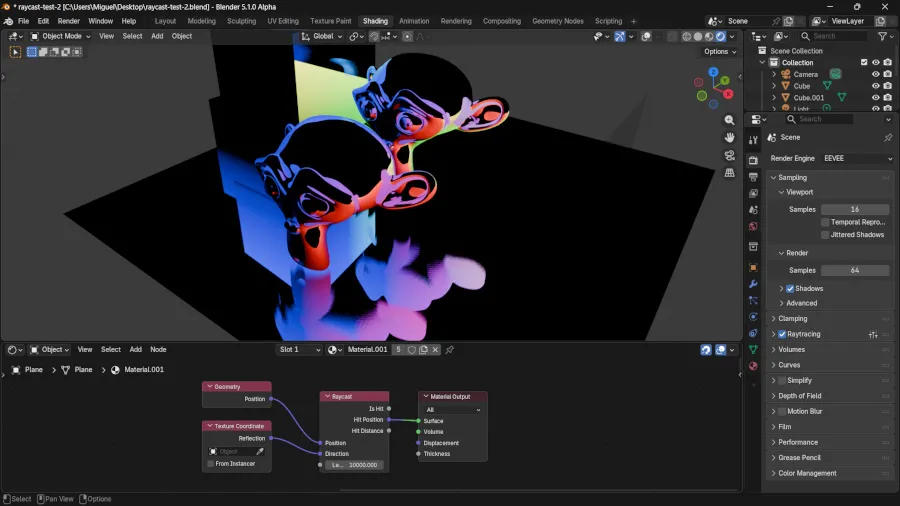The image size is (900, 506).
Task: Click the viewport Options button
Action: click(719, 52)
